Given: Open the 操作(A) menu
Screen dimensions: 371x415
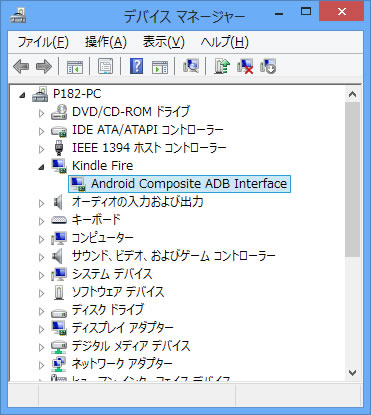Looking at the screenshot, I should click(106, 42).
